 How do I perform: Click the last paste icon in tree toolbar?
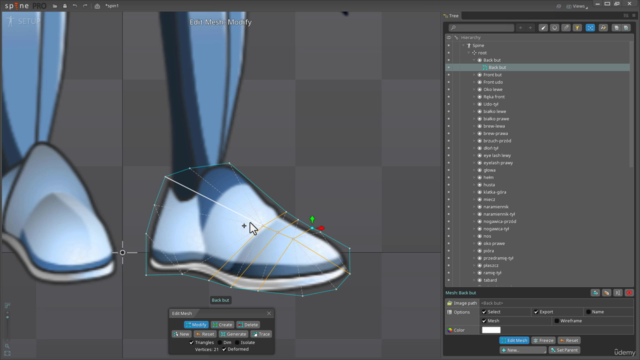(626, 28)
